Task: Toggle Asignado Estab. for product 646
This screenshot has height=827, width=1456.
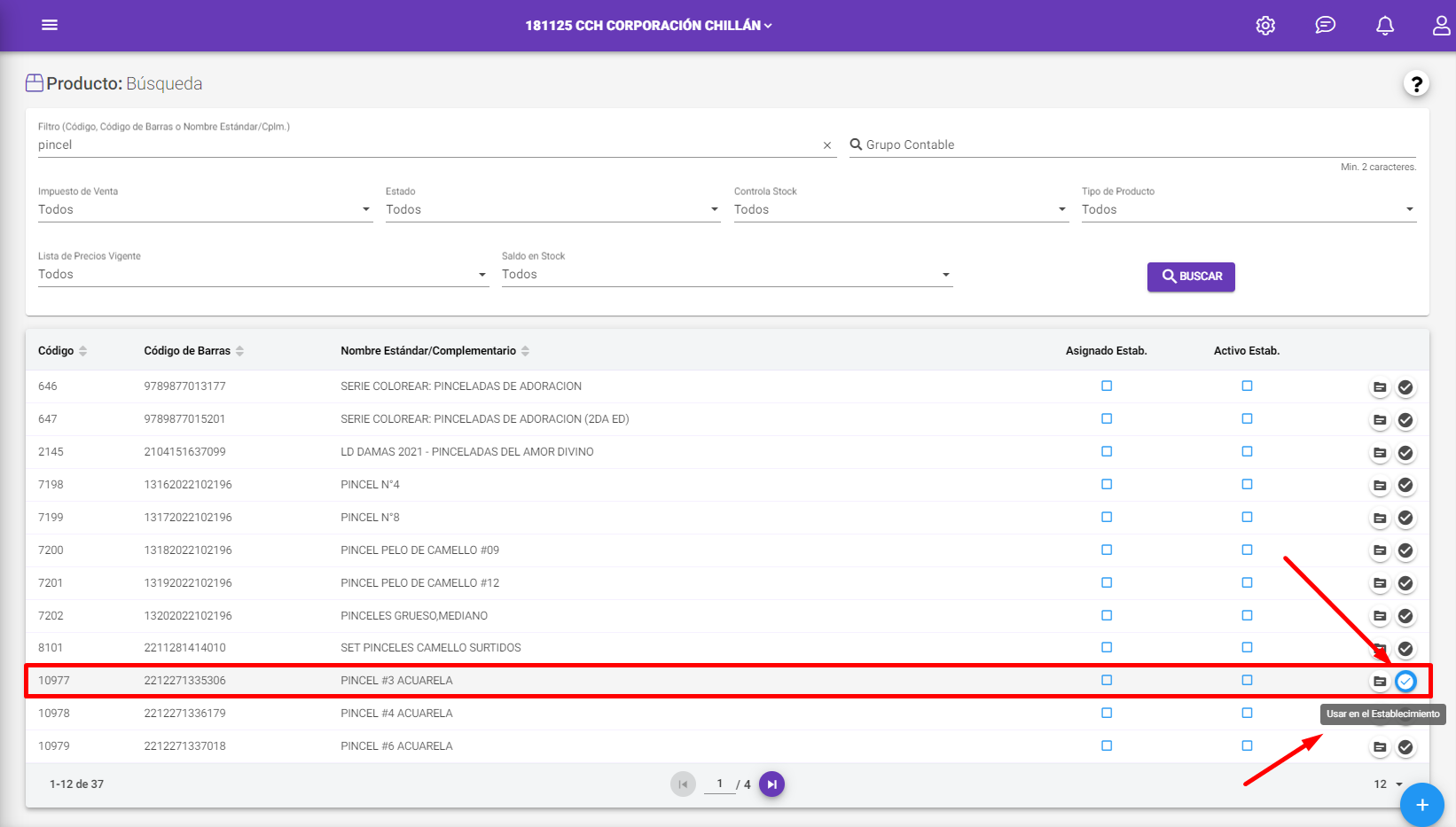Action: click(x=1107, y=386)
